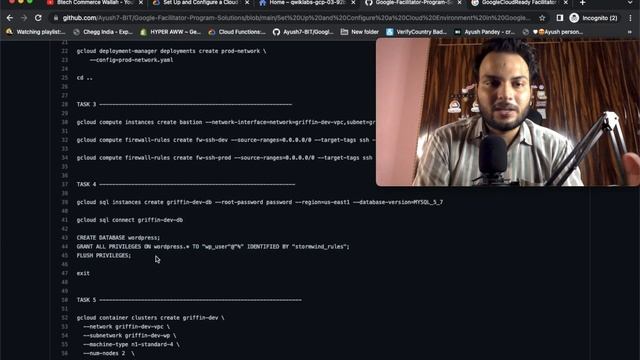Viewport: 640px width, 360px height.
Task: Click fw-ssh-prod firewall-rules line
Action: click(x=224, y=158)
